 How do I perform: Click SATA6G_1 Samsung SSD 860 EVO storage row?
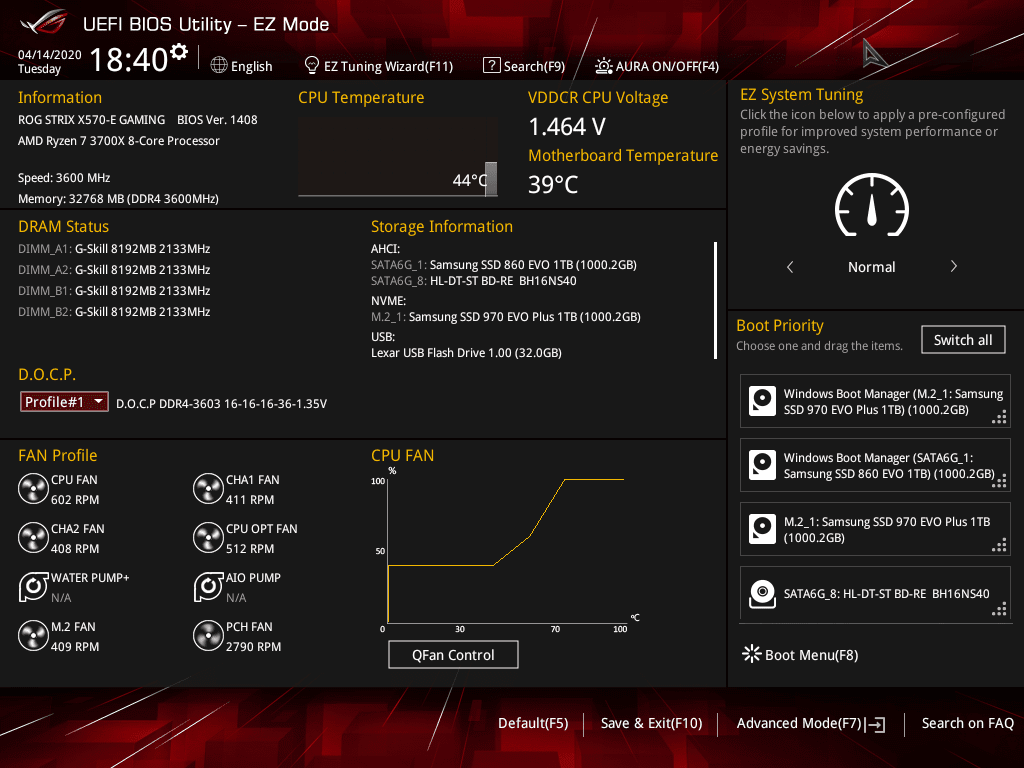click(x=504, y=264)
